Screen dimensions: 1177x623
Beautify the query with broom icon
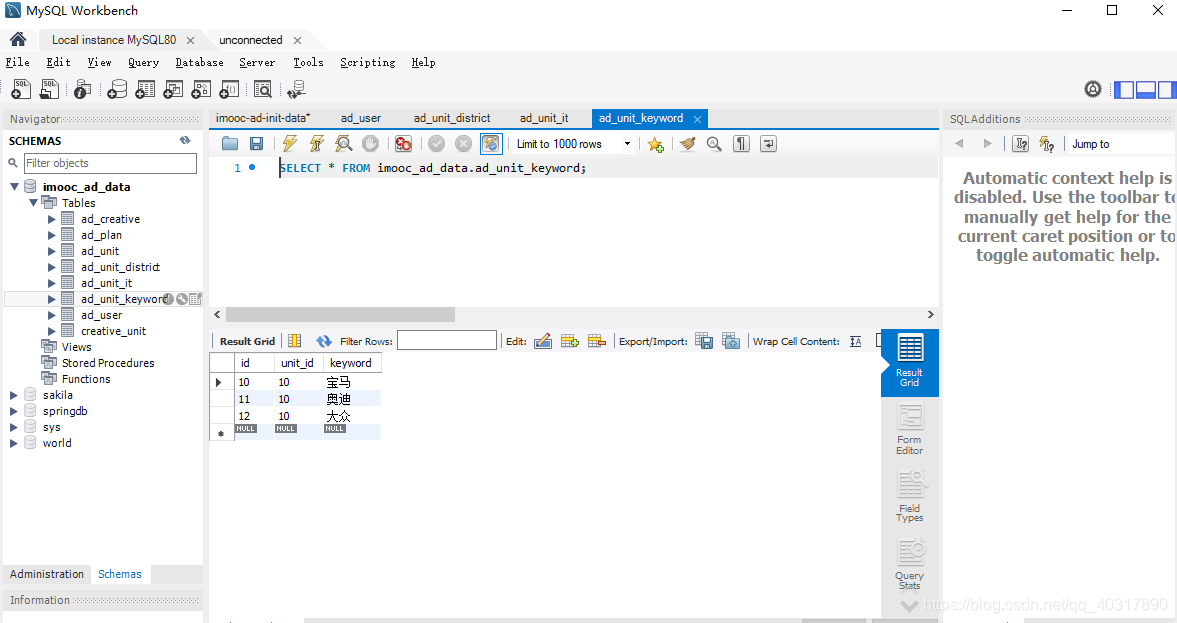(687, 143)
